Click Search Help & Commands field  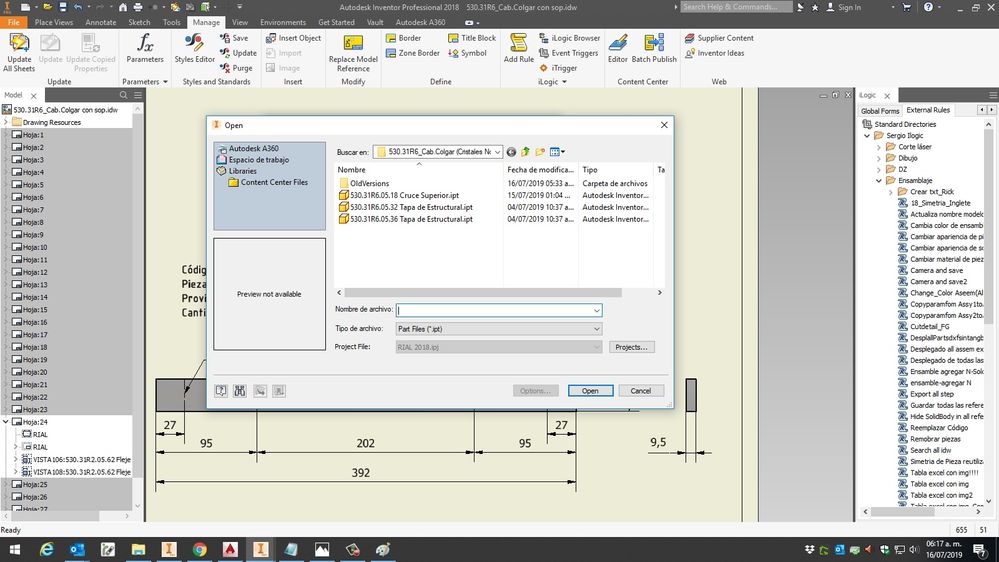pos(736,7)
